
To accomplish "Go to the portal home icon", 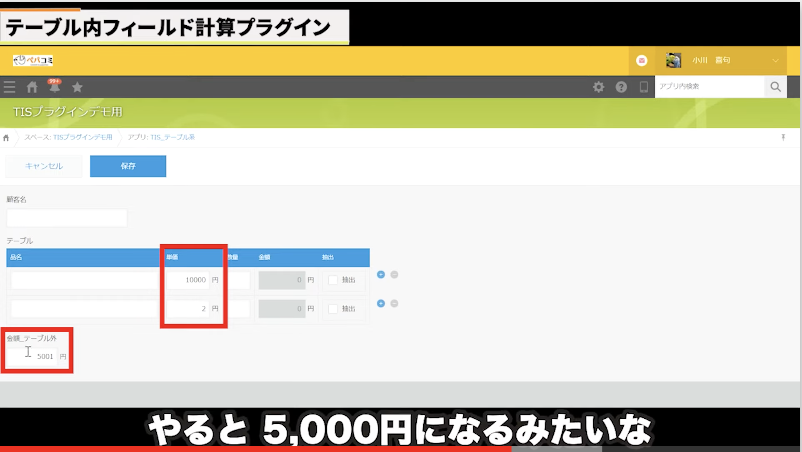I will pos(32,88).
